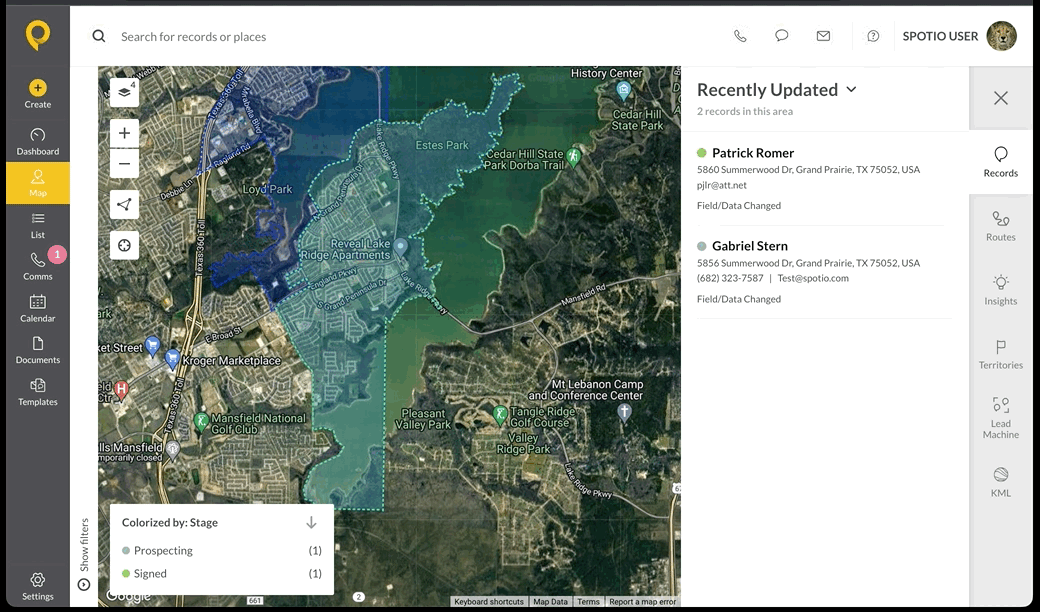This screenshot has width=1040, height=612.
Task: Click Reveal Lake Ridge Apartments pin
Action: tap(400, 248)
